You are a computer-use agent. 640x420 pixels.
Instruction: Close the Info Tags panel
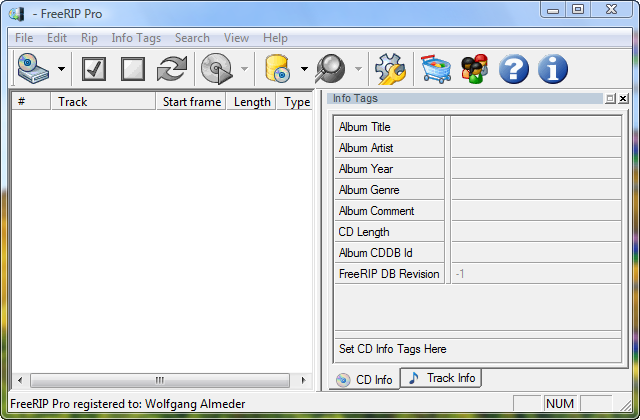(x=623, y=98)
